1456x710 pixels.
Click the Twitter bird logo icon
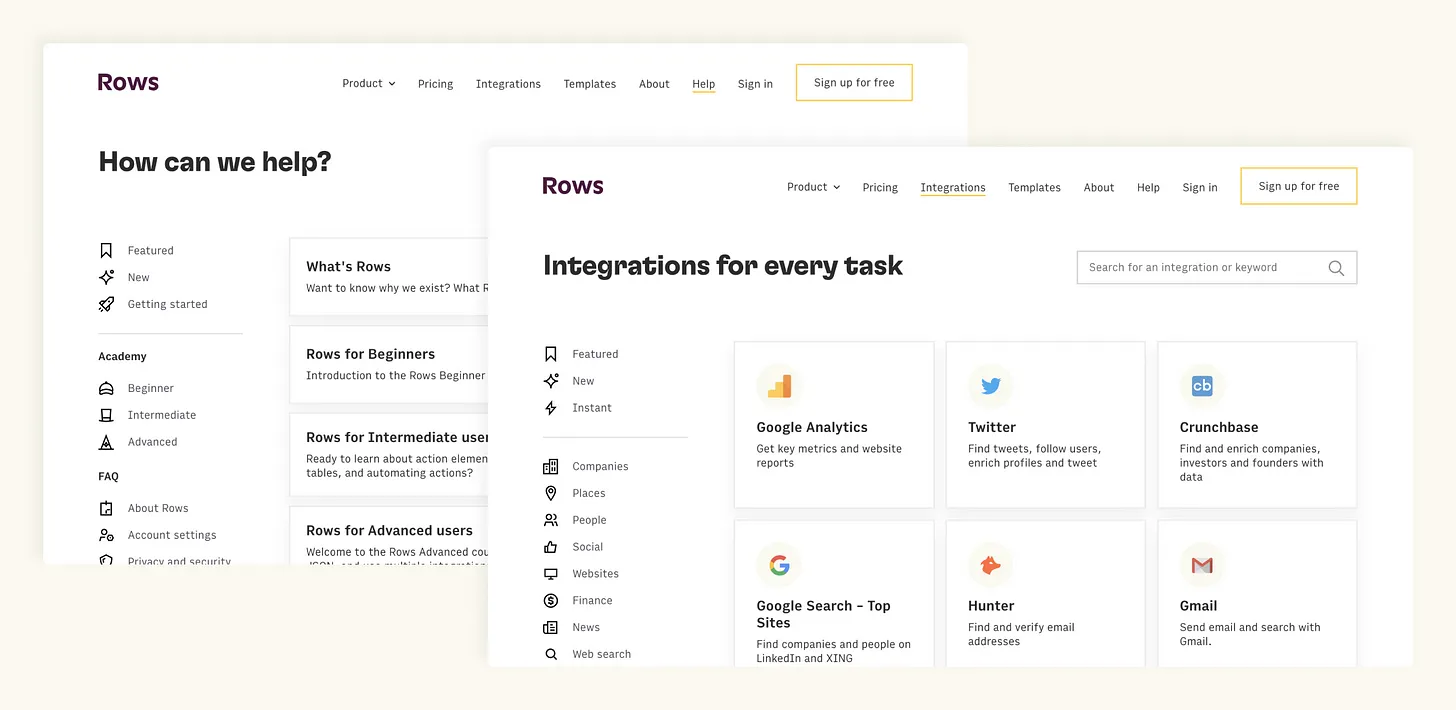click(991, 386)
